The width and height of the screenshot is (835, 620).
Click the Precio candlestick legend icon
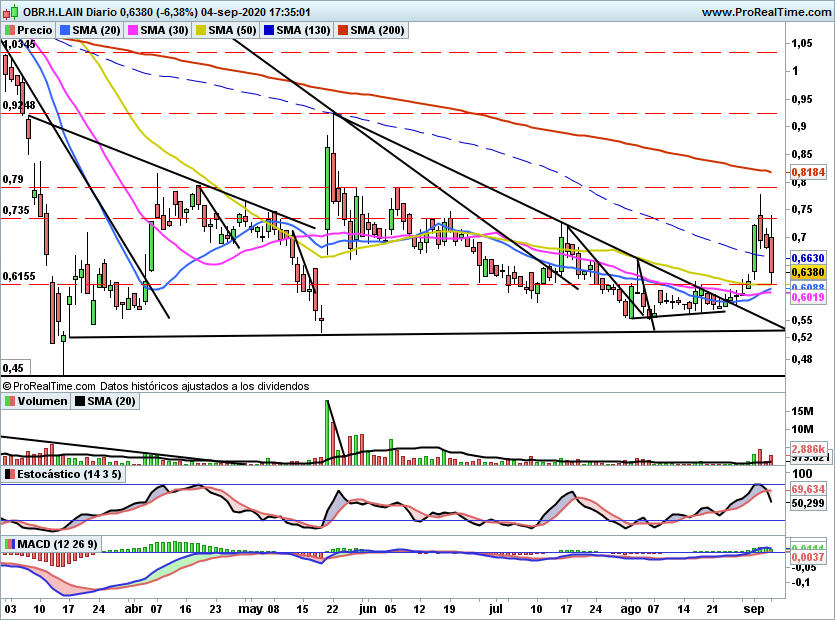[9, 31]
